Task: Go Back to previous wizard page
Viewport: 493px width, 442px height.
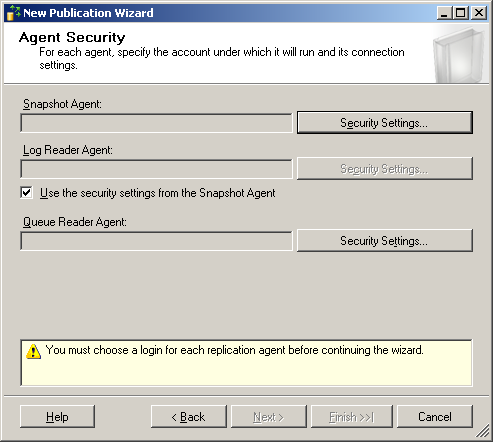Action: pyautogui.click(x=189, y=416)
